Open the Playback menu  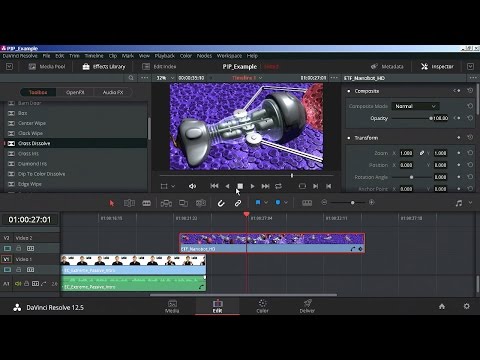(x=165, y=56)
